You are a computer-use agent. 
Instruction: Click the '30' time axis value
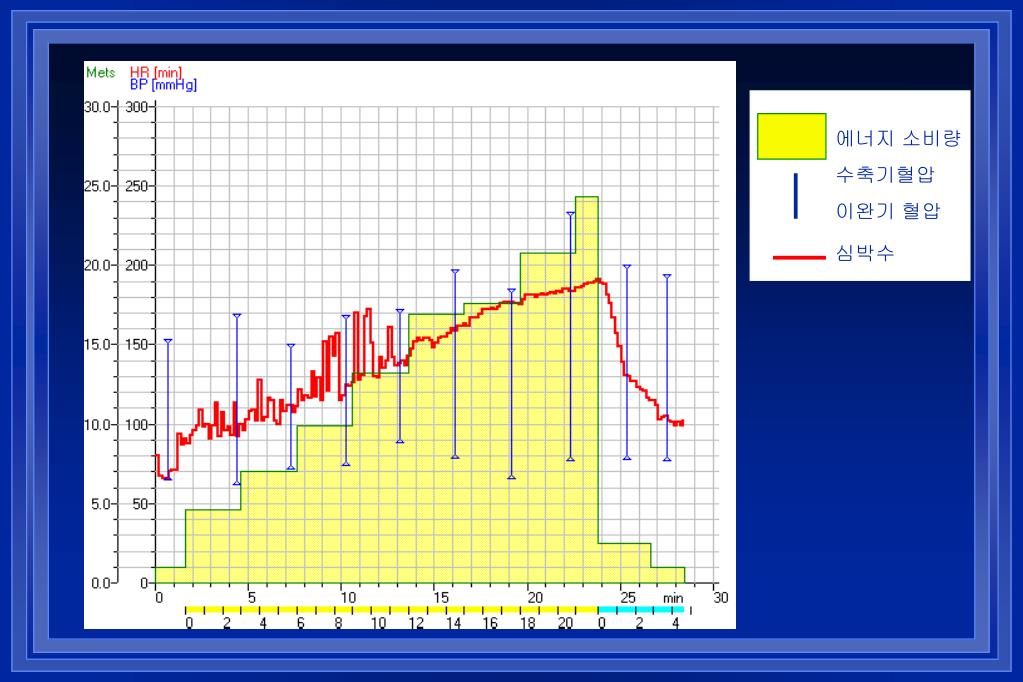pos(720,598)
